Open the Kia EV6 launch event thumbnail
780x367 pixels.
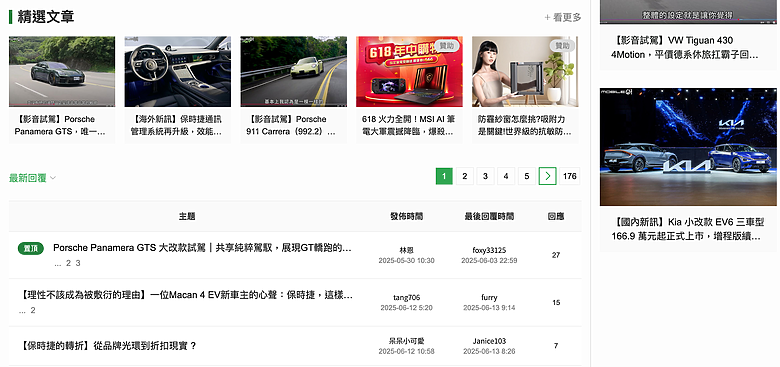click(688, 147)
